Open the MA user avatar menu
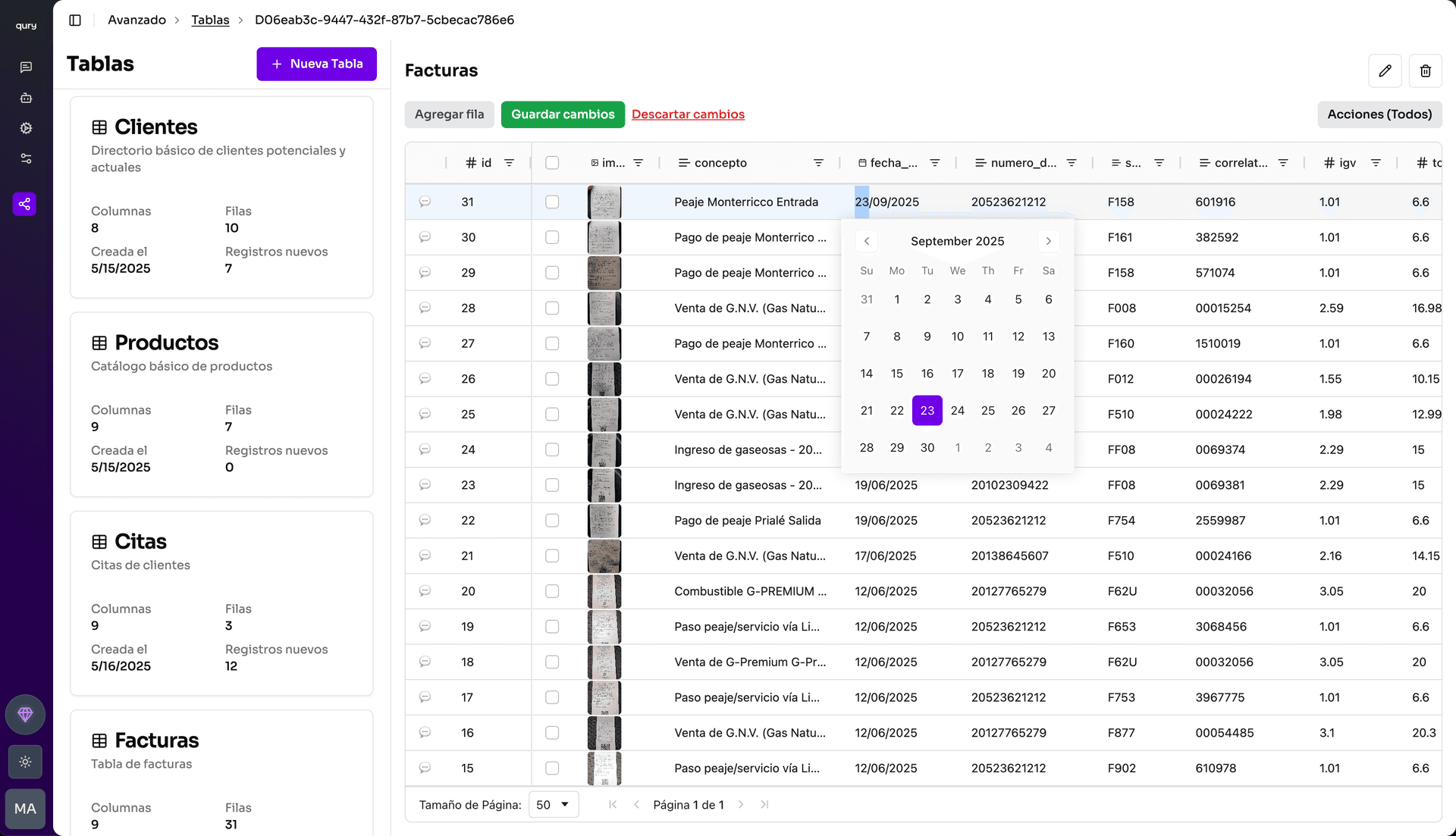The width and height of the screenshot is (1456, 836). pyautogui.click(x=25, y=809)
